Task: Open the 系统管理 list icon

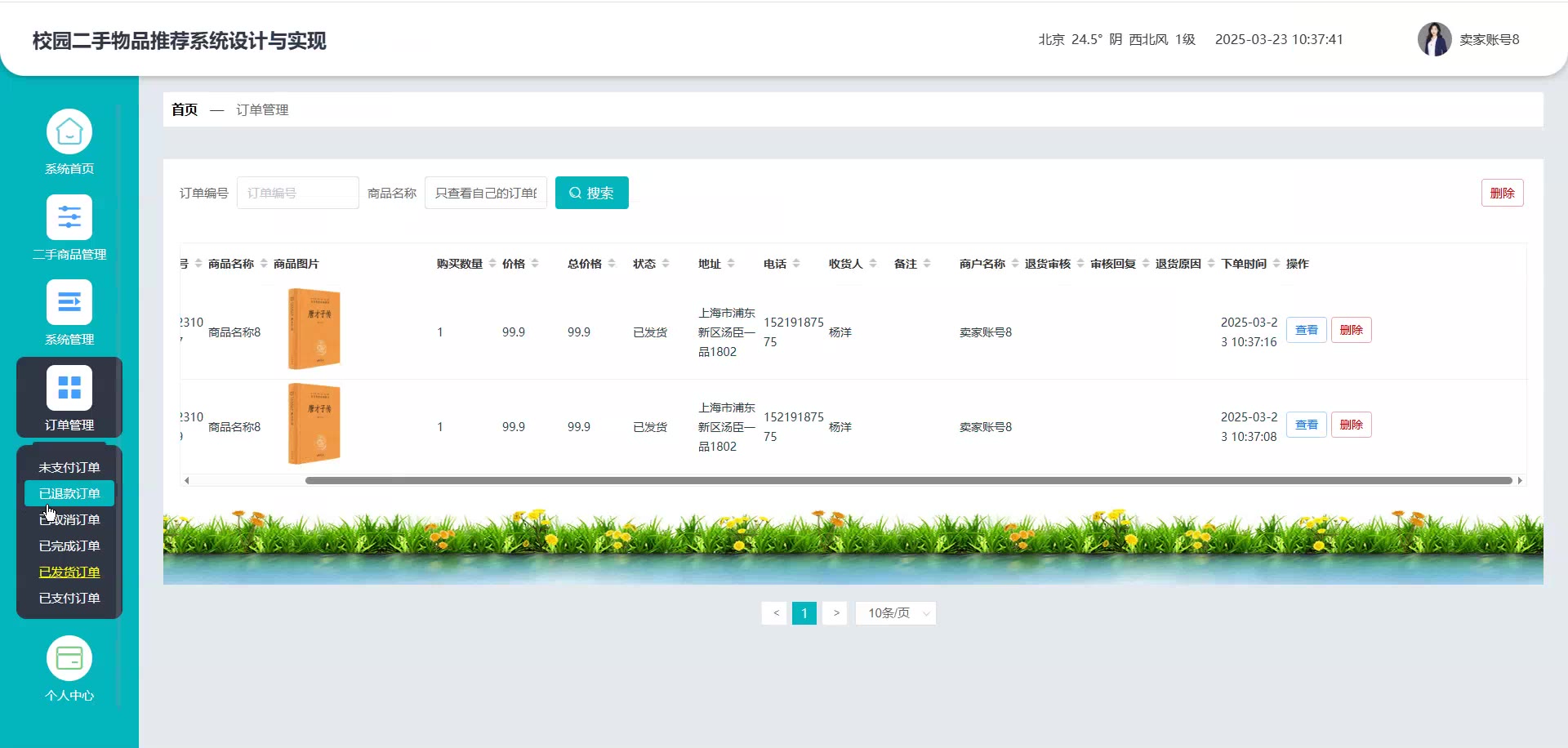Action: pyautogui.click(x=69, y=303)
